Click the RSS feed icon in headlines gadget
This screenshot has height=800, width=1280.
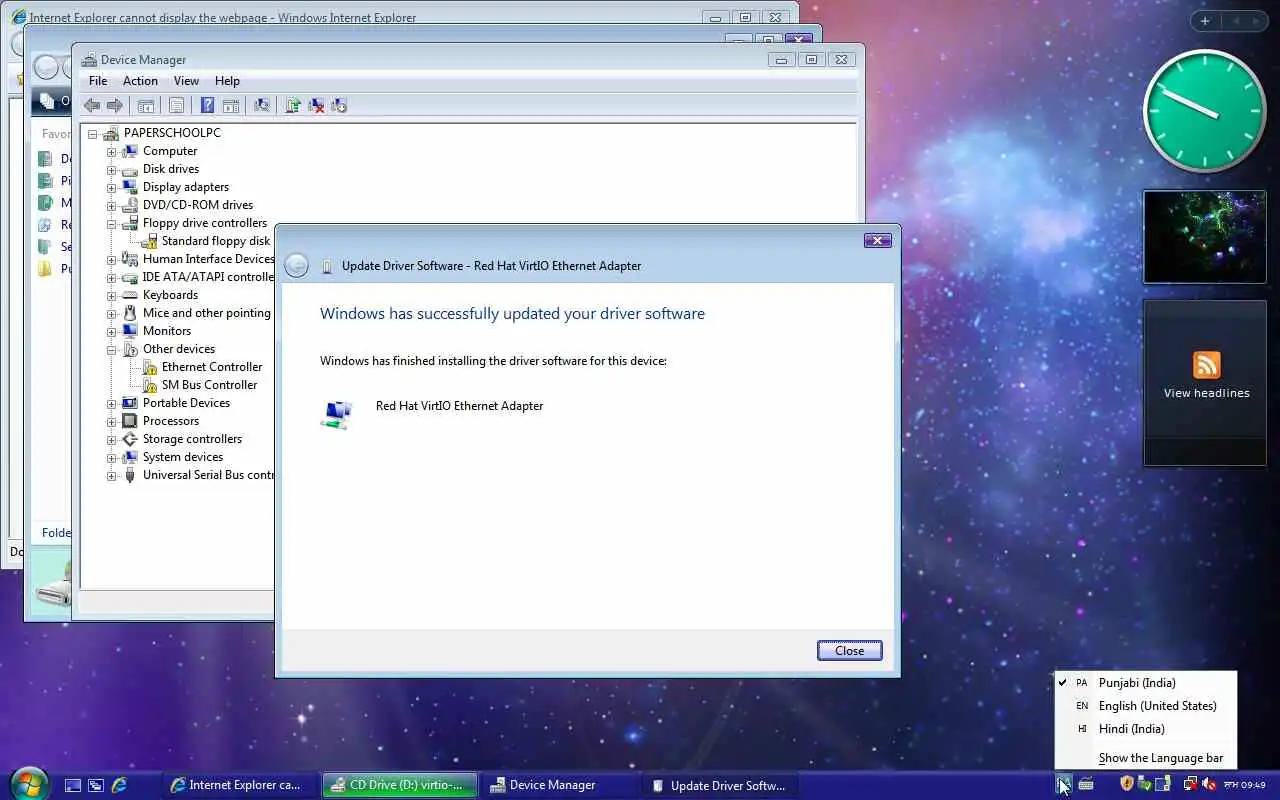point(1207,365)
